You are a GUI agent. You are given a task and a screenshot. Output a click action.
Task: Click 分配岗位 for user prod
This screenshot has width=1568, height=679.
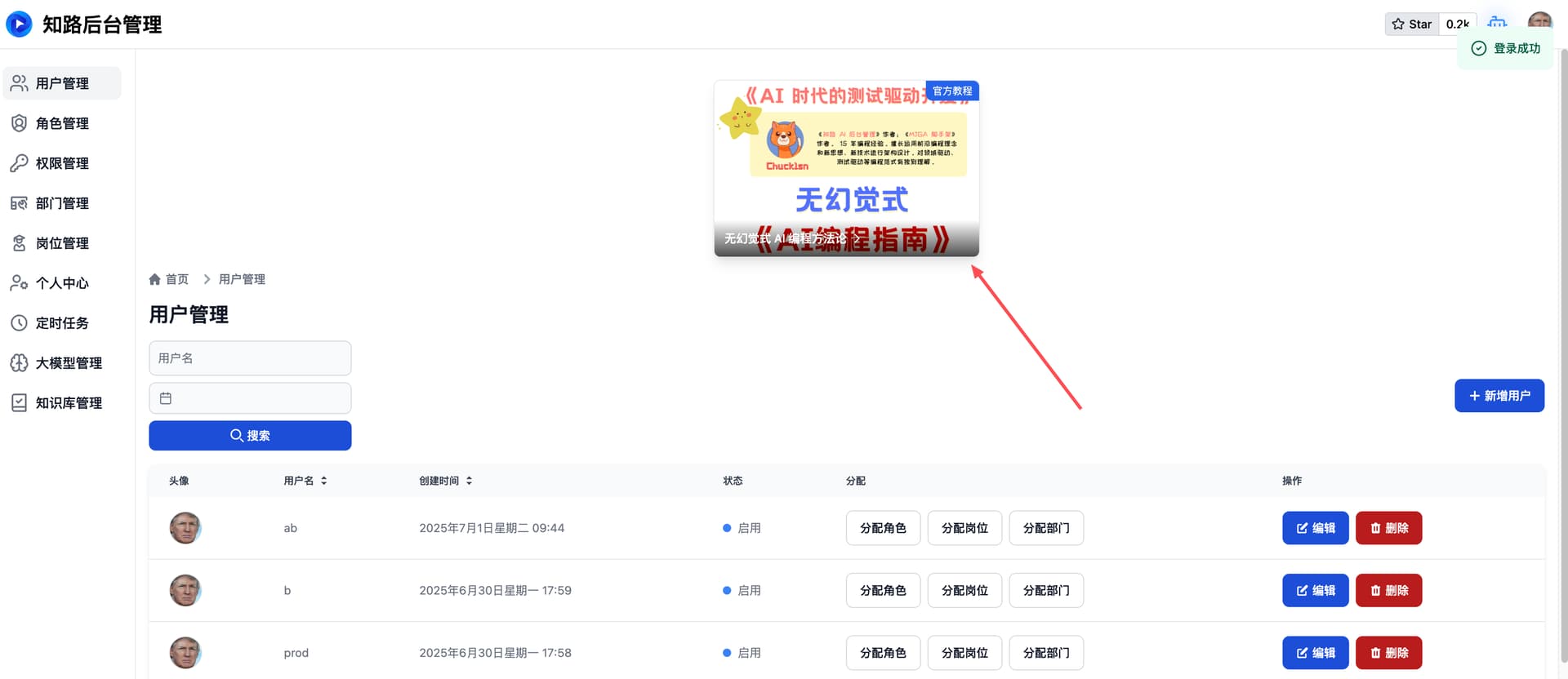tap(964, 653)
